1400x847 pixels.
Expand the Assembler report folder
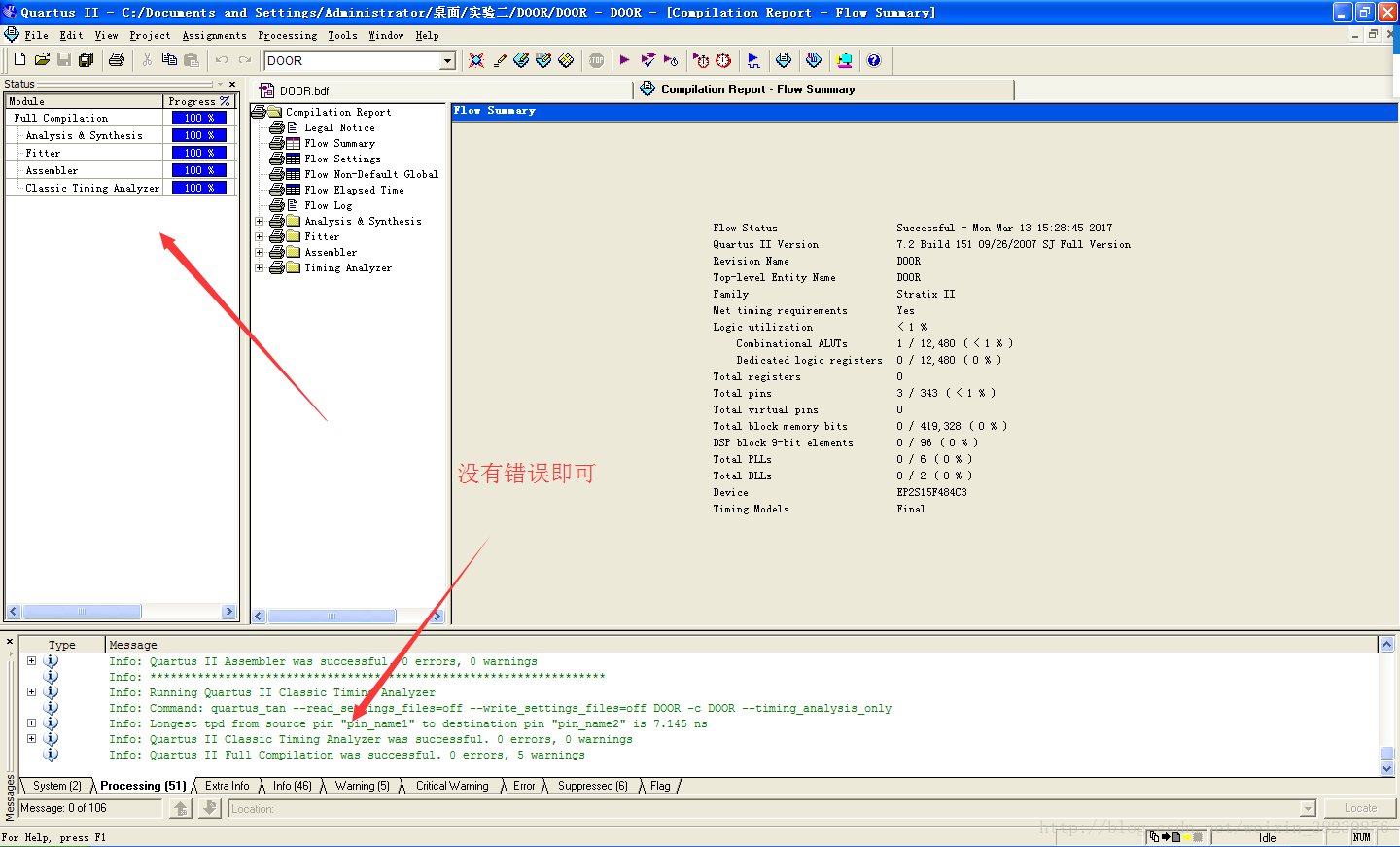point(260,252)
